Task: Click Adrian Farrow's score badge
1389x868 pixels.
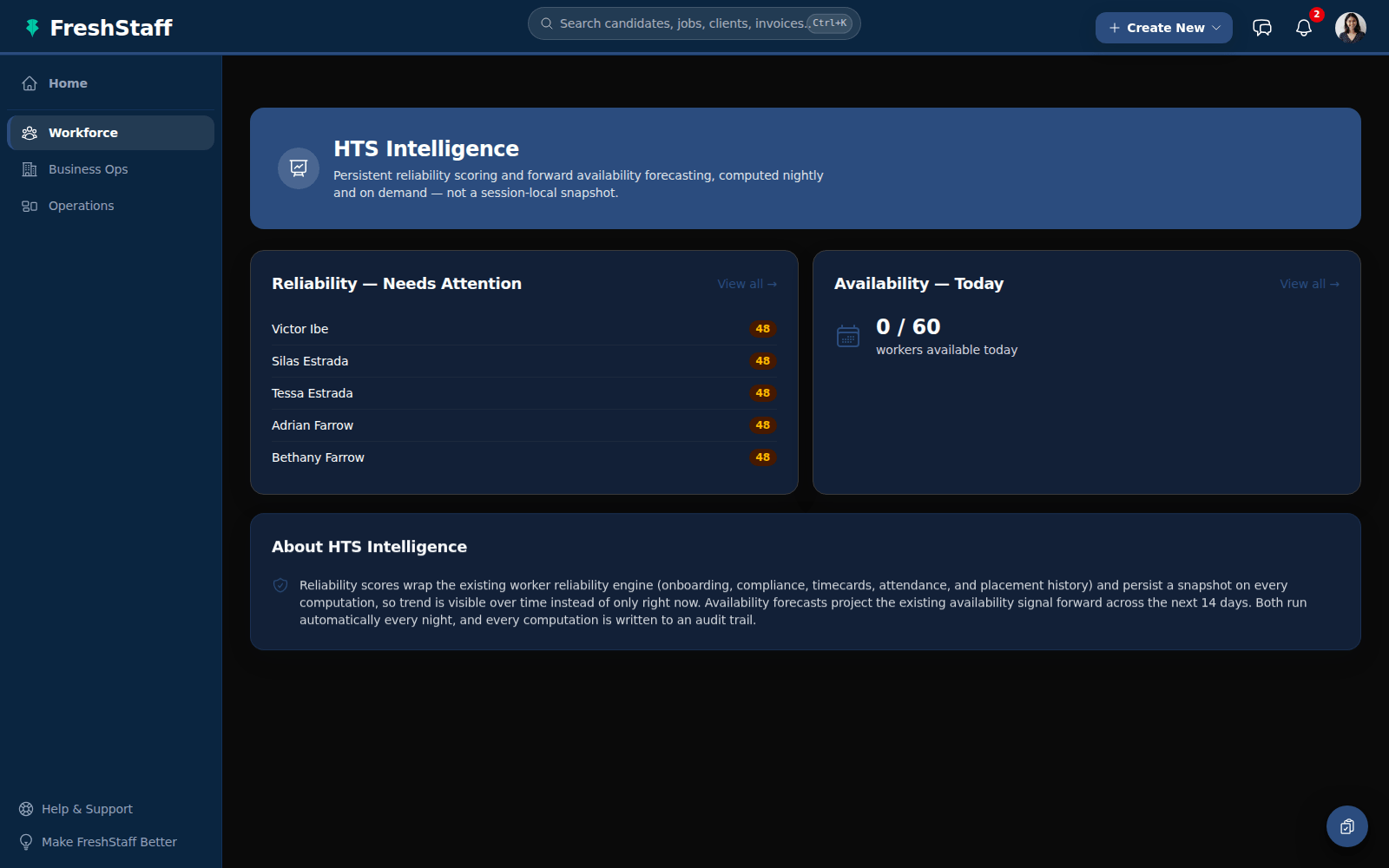Action: coord(763,425)
